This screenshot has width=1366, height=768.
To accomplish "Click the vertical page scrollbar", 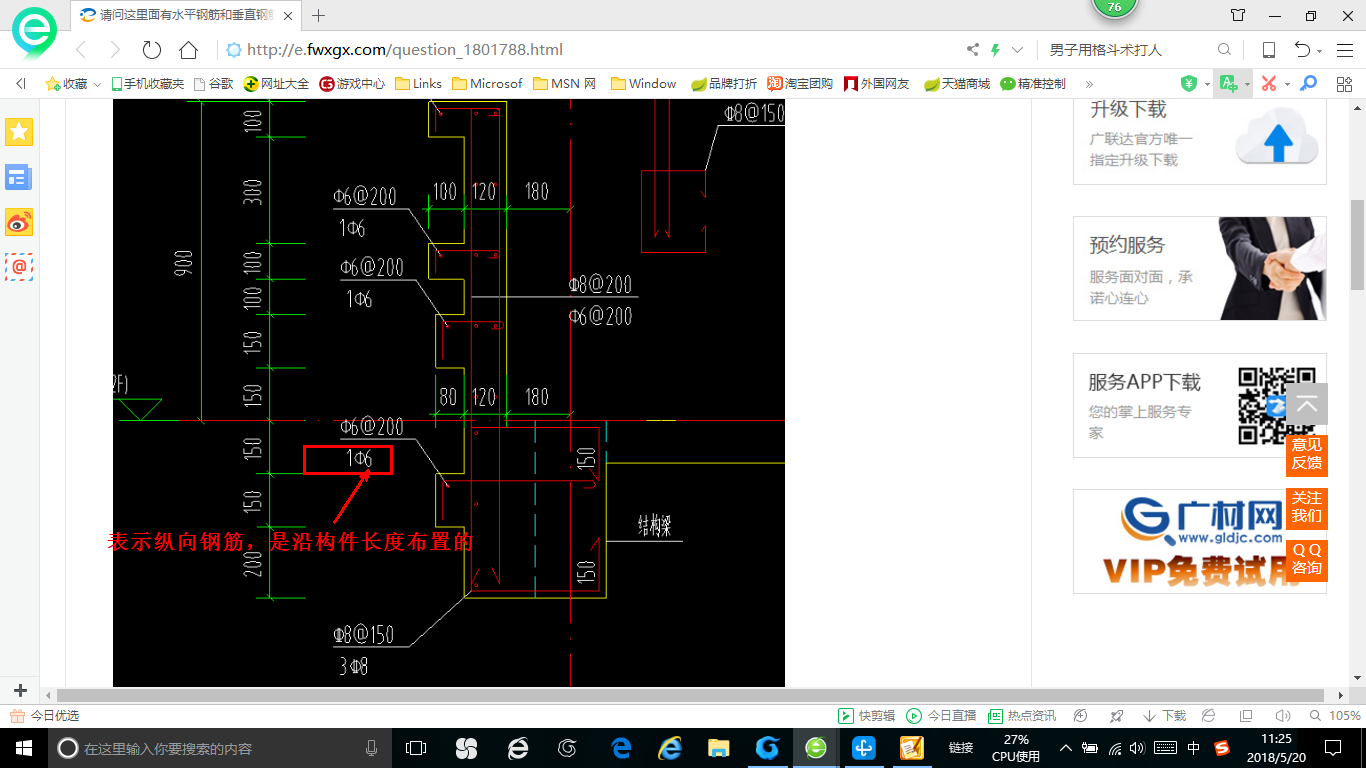I will coord(1357,244).
